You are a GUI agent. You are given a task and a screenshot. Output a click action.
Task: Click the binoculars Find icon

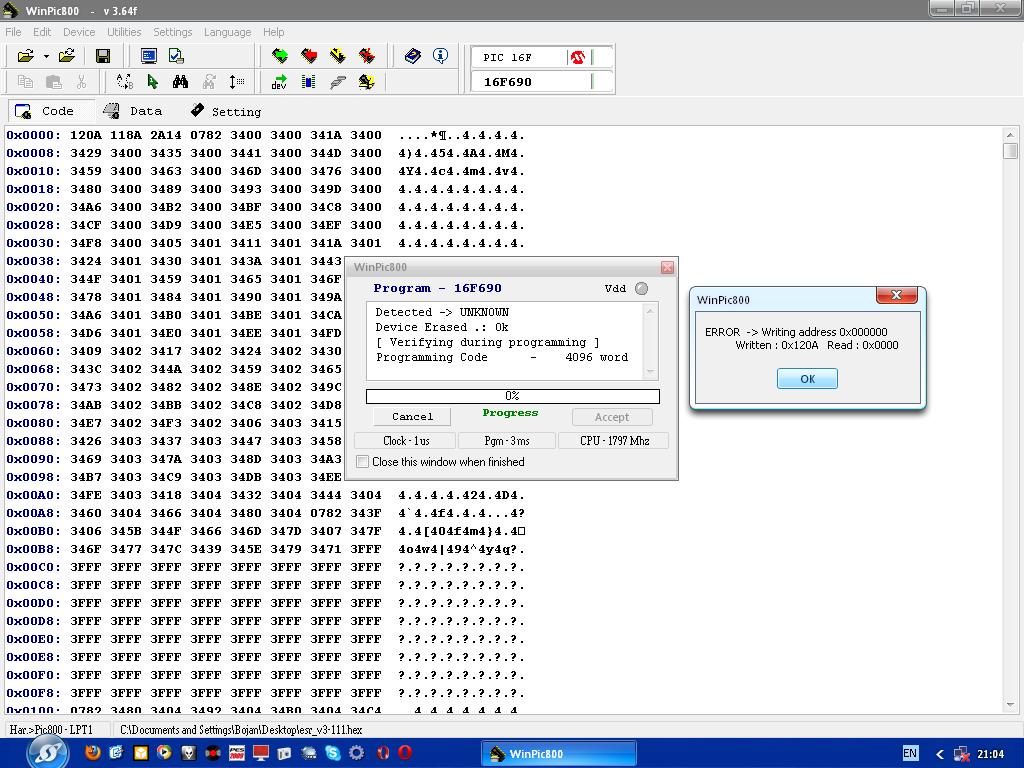coord(180,82)
